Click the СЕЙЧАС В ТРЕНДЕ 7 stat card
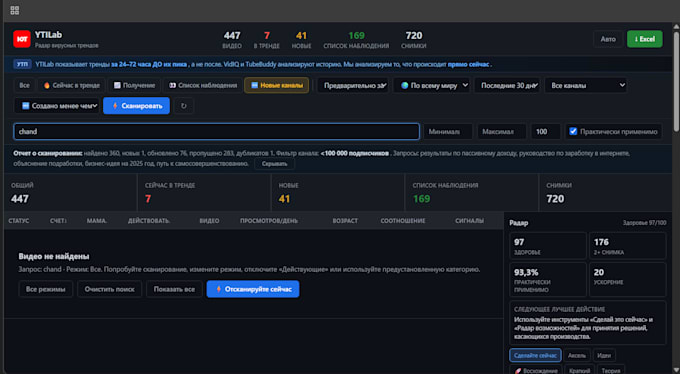 click(204, 193)
